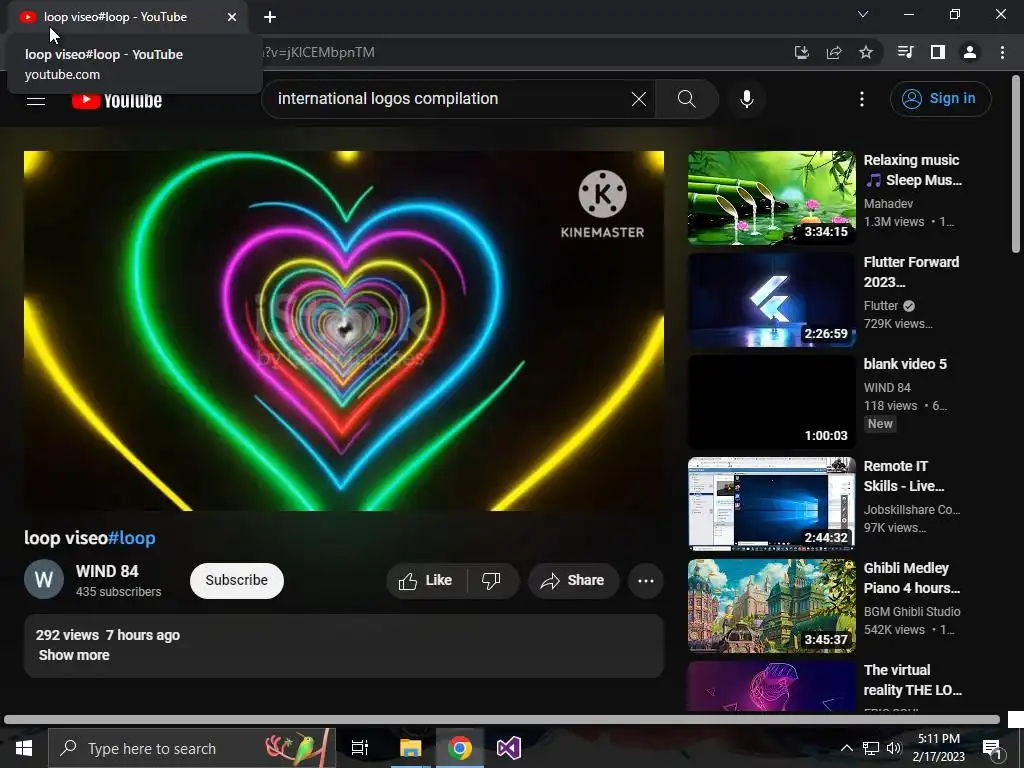Open Flutter Forward 2023 thumbnail
The width and height of the screenshot is (1024, 768).
[771, 300]
